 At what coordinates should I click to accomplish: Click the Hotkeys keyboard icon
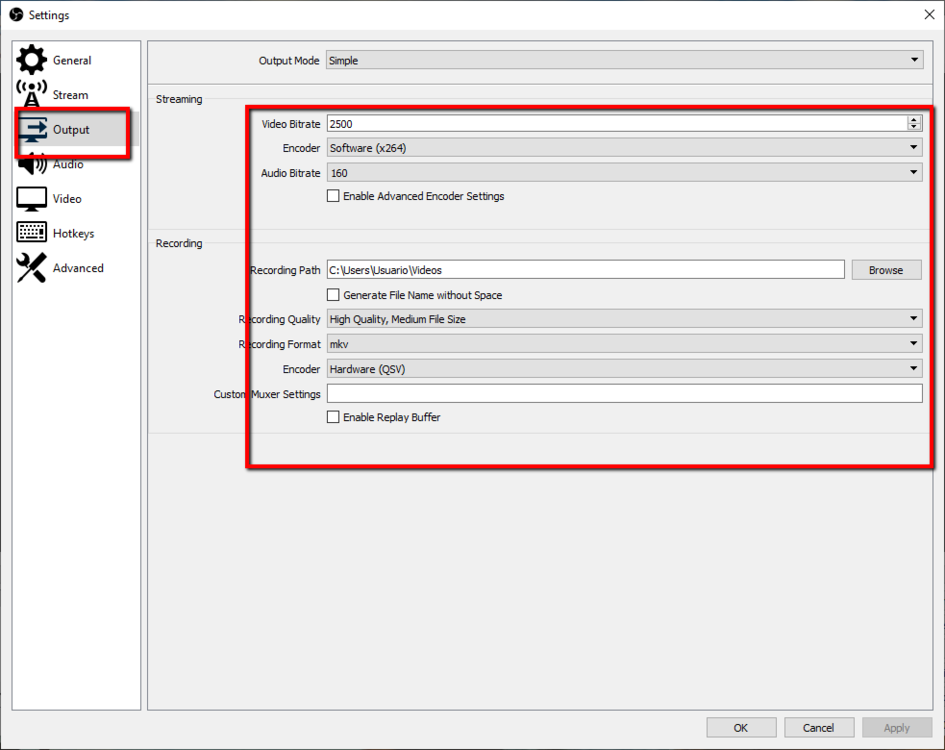point(32,233)
